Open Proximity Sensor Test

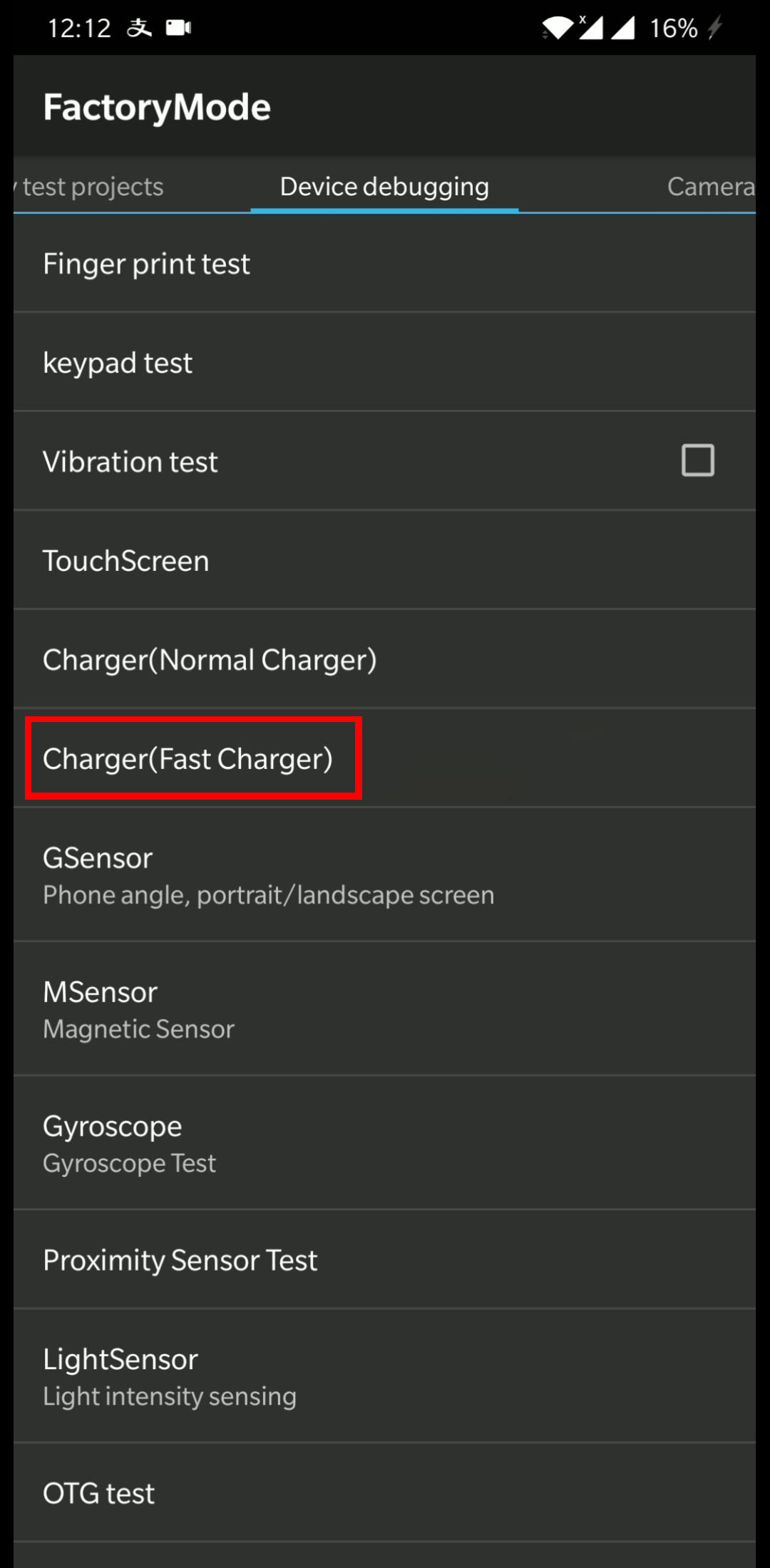tap(384, 1259)
